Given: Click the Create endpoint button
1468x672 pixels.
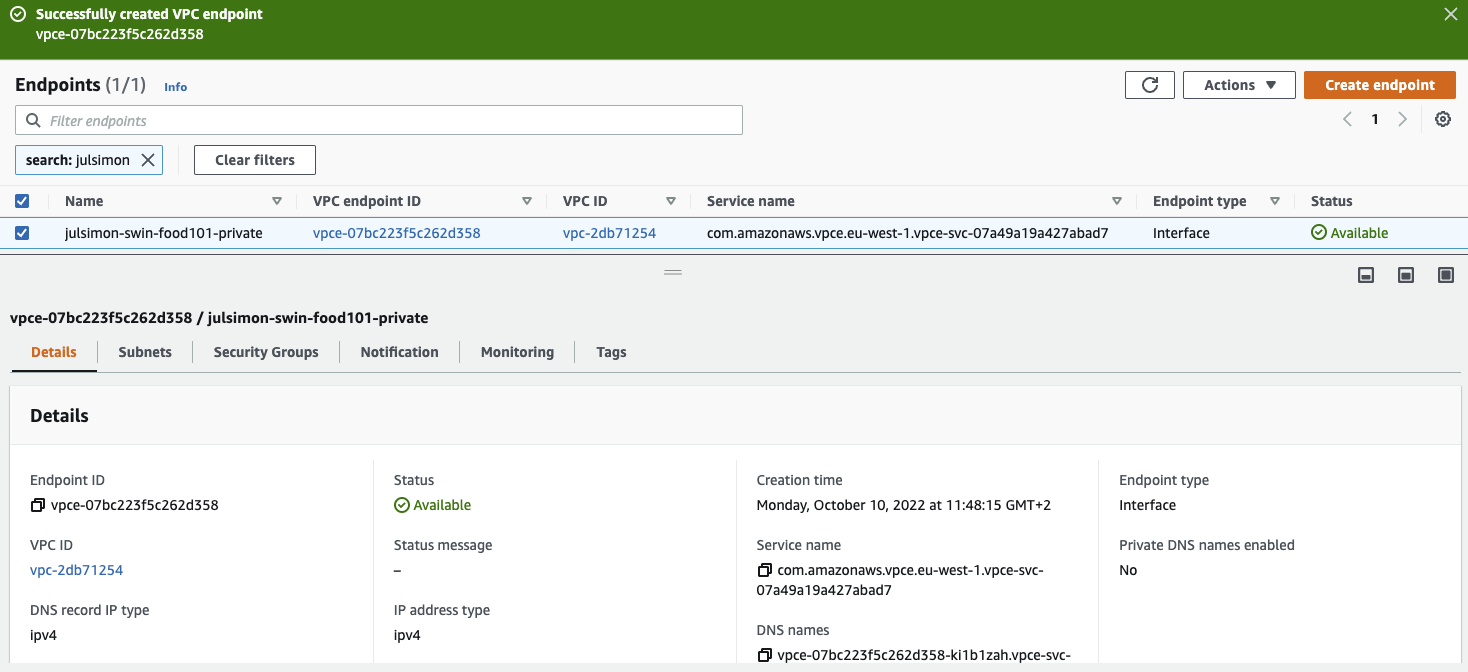Looking at the screenshot, I should point(1379,85).
